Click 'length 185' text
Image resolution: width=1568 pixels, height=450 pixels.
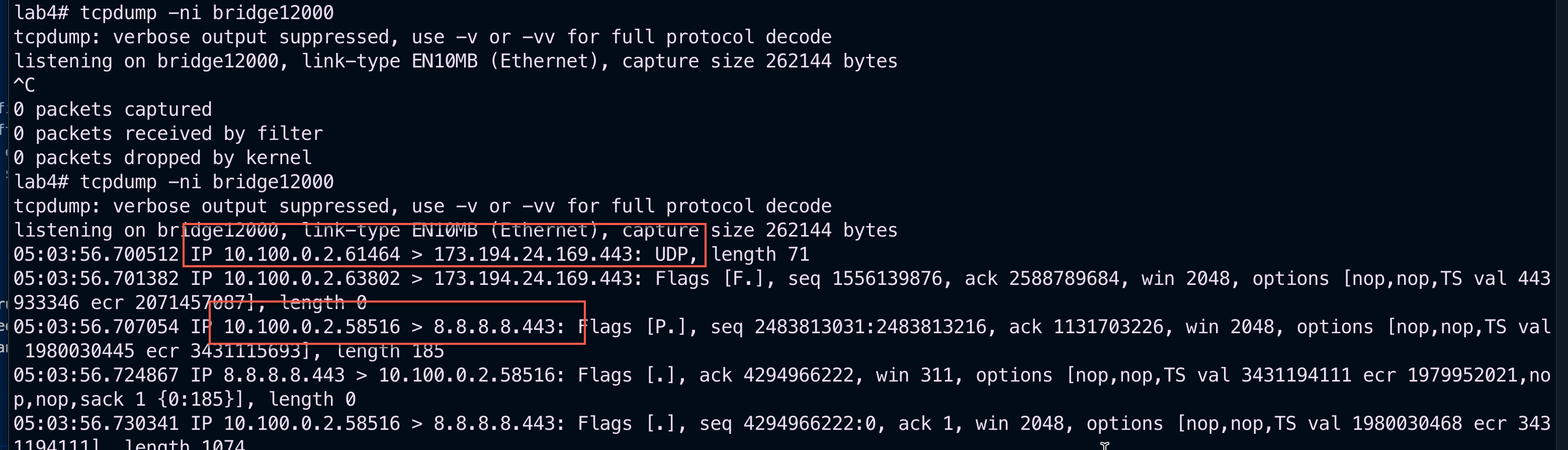coord(390,351)
